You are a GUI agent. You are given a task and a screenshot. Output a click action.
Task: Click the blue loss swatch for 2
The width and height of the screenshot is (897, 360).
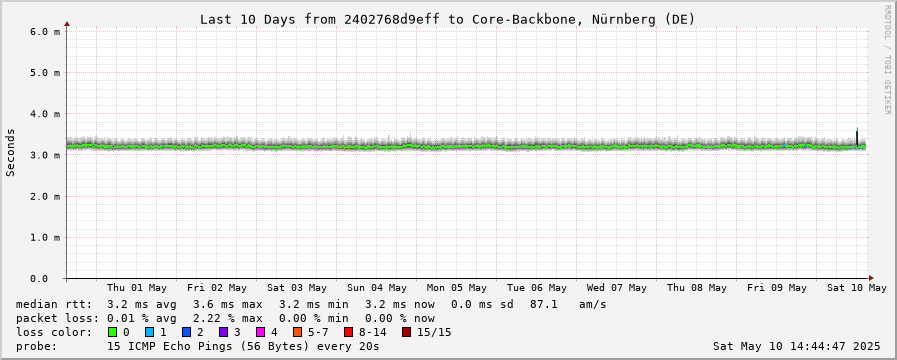186,332
